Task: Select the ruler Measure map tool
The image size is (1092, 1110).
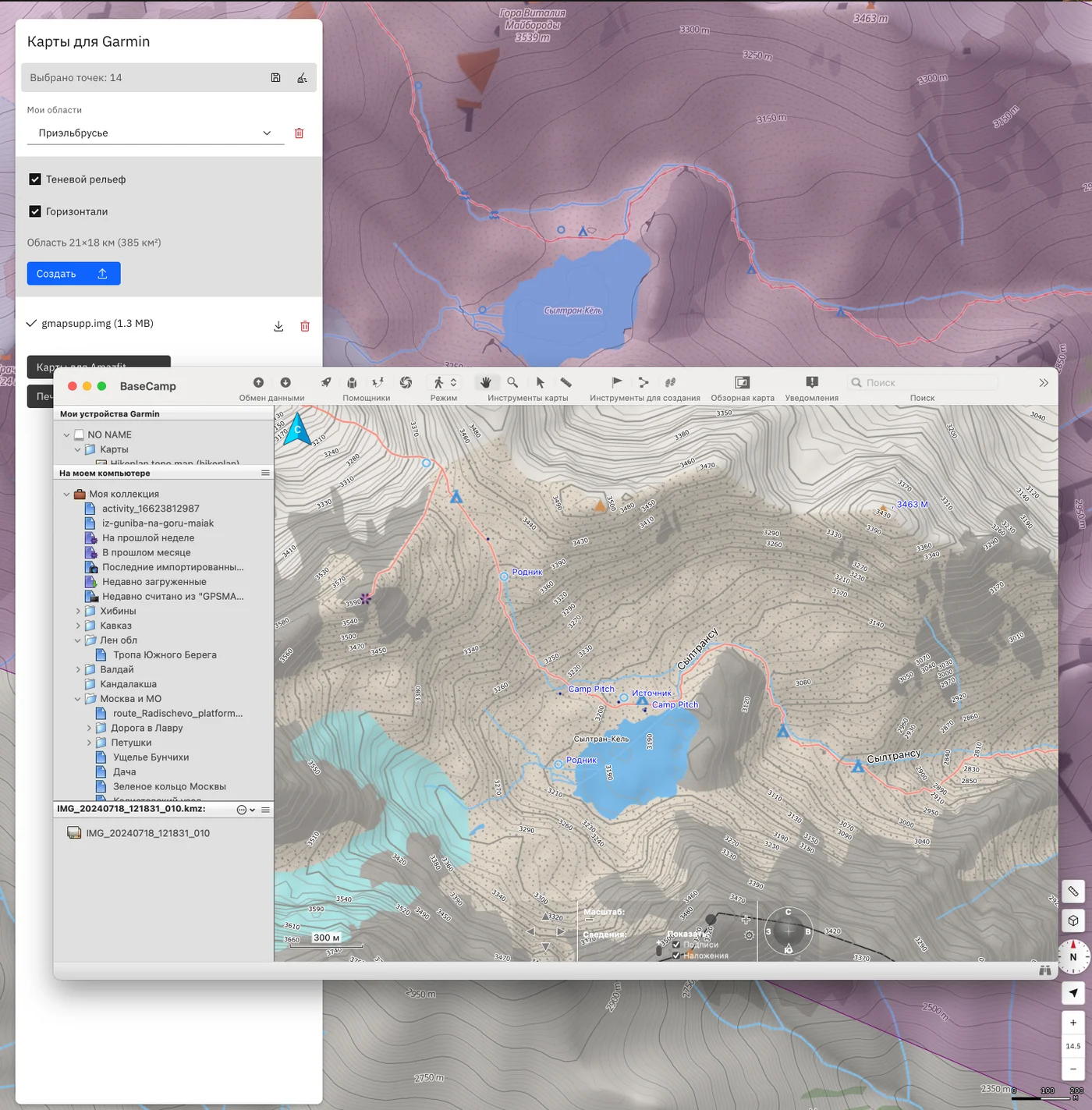Action: point(566,382)
